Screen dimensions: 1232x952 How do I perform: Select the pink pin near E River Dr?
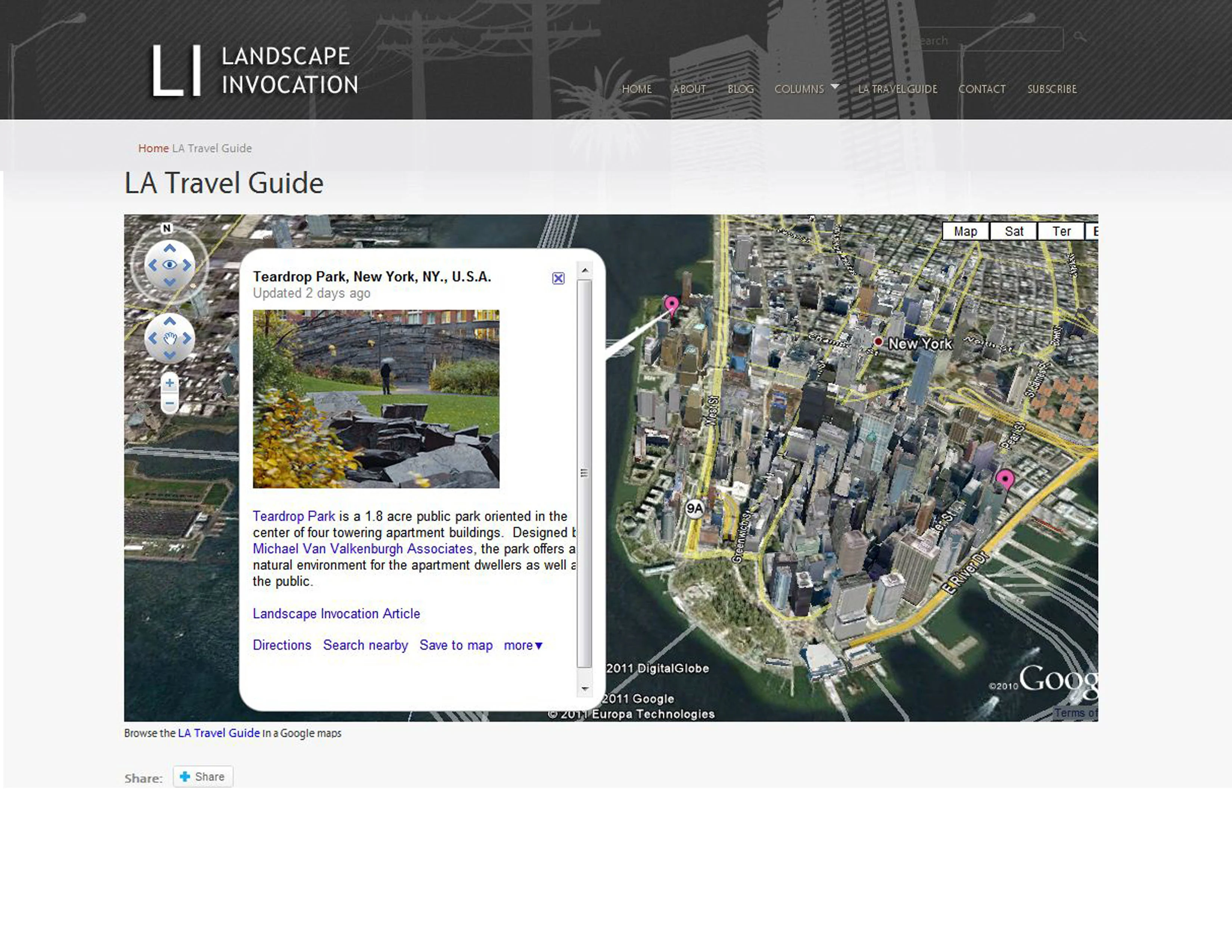[1005, 480]
